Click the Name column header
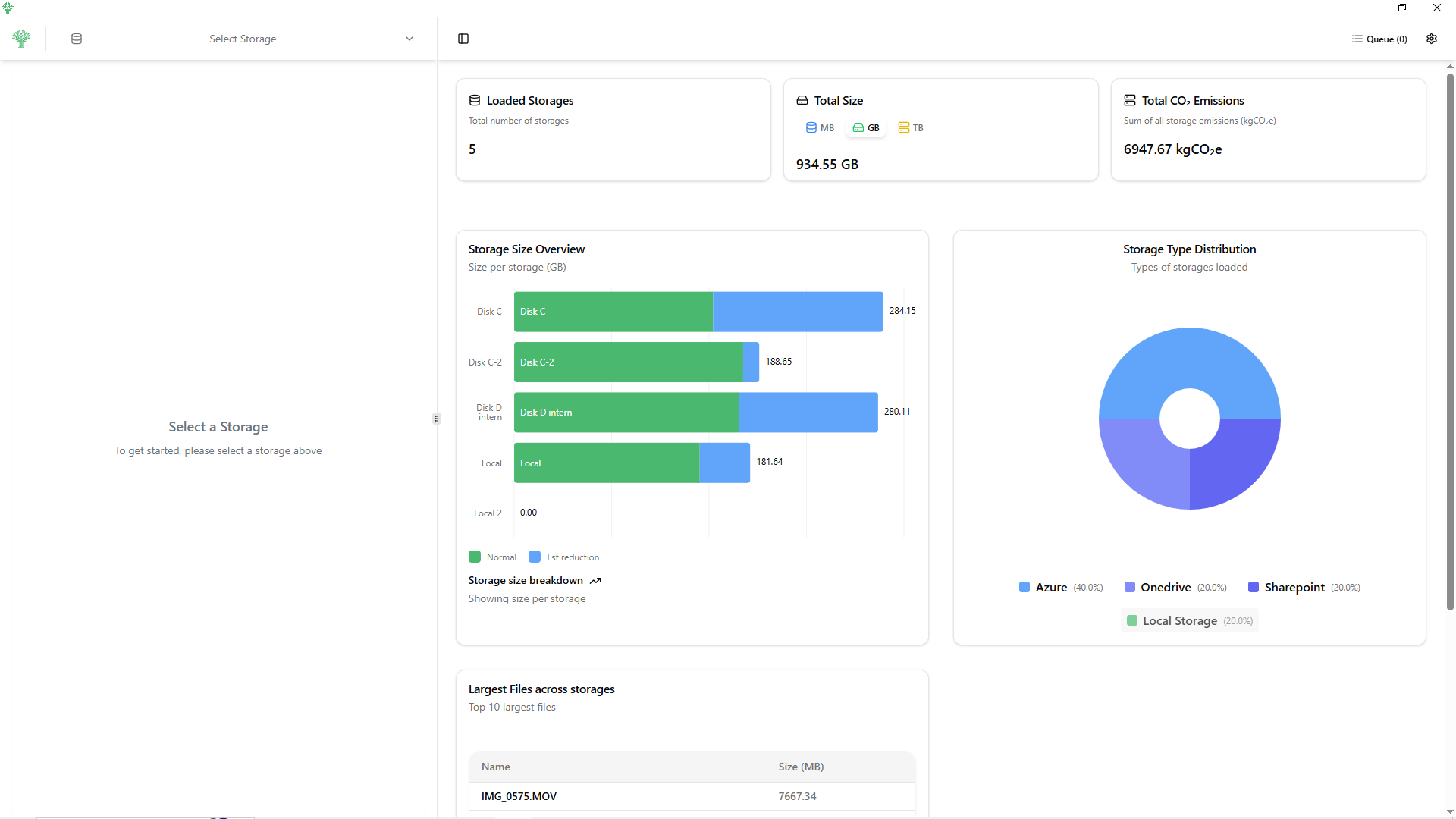 (x=496, y=767)
